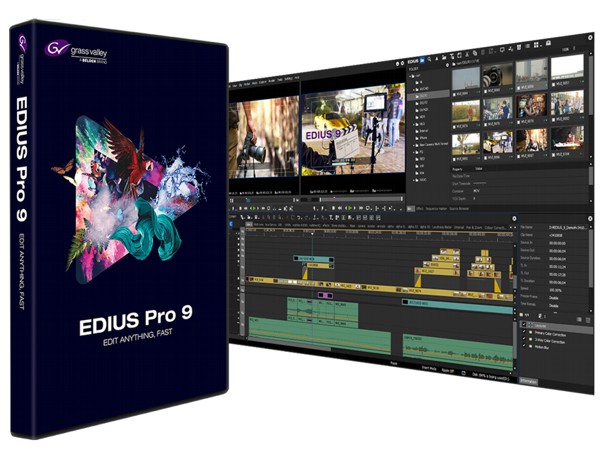Click Insert Mode in the status bar
The width and height of the screenshot is (600, 450).
(429, 368)
